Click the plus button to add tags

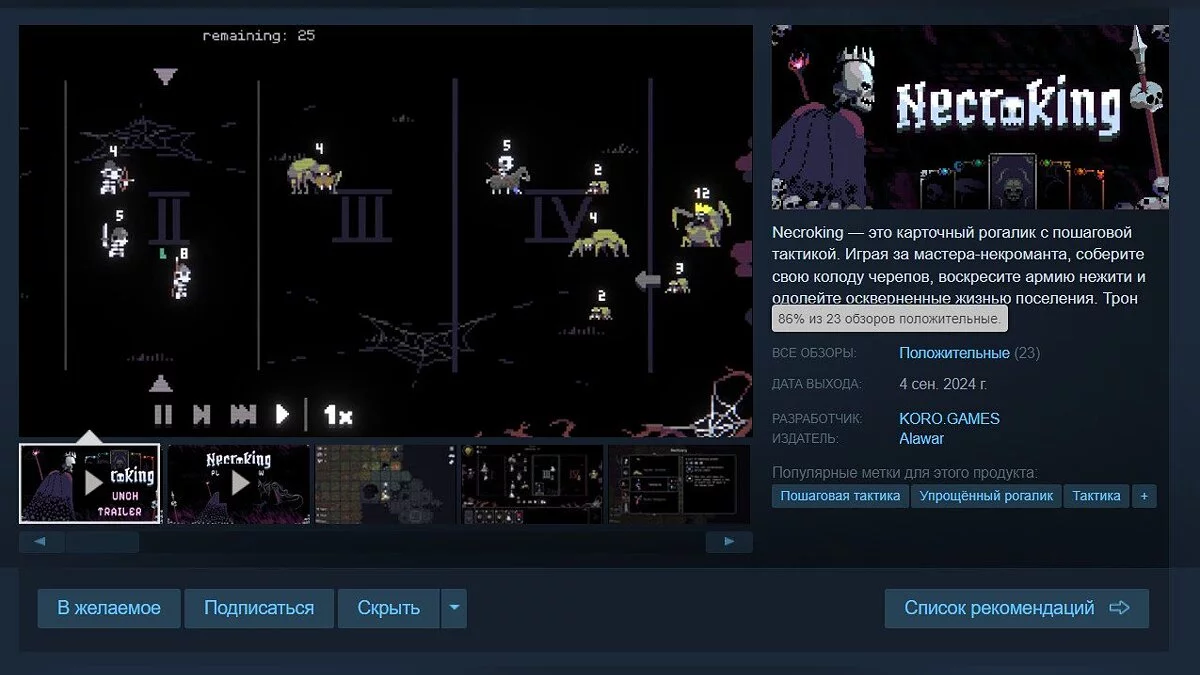point(1144,496)
